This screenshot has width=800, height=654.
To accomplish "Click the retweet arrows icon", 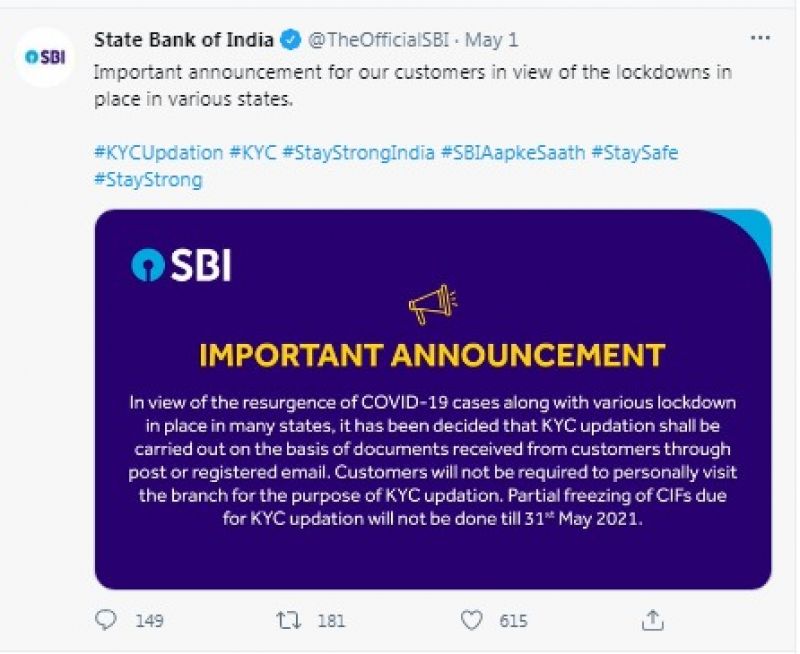I will click(x=288, y=620).
